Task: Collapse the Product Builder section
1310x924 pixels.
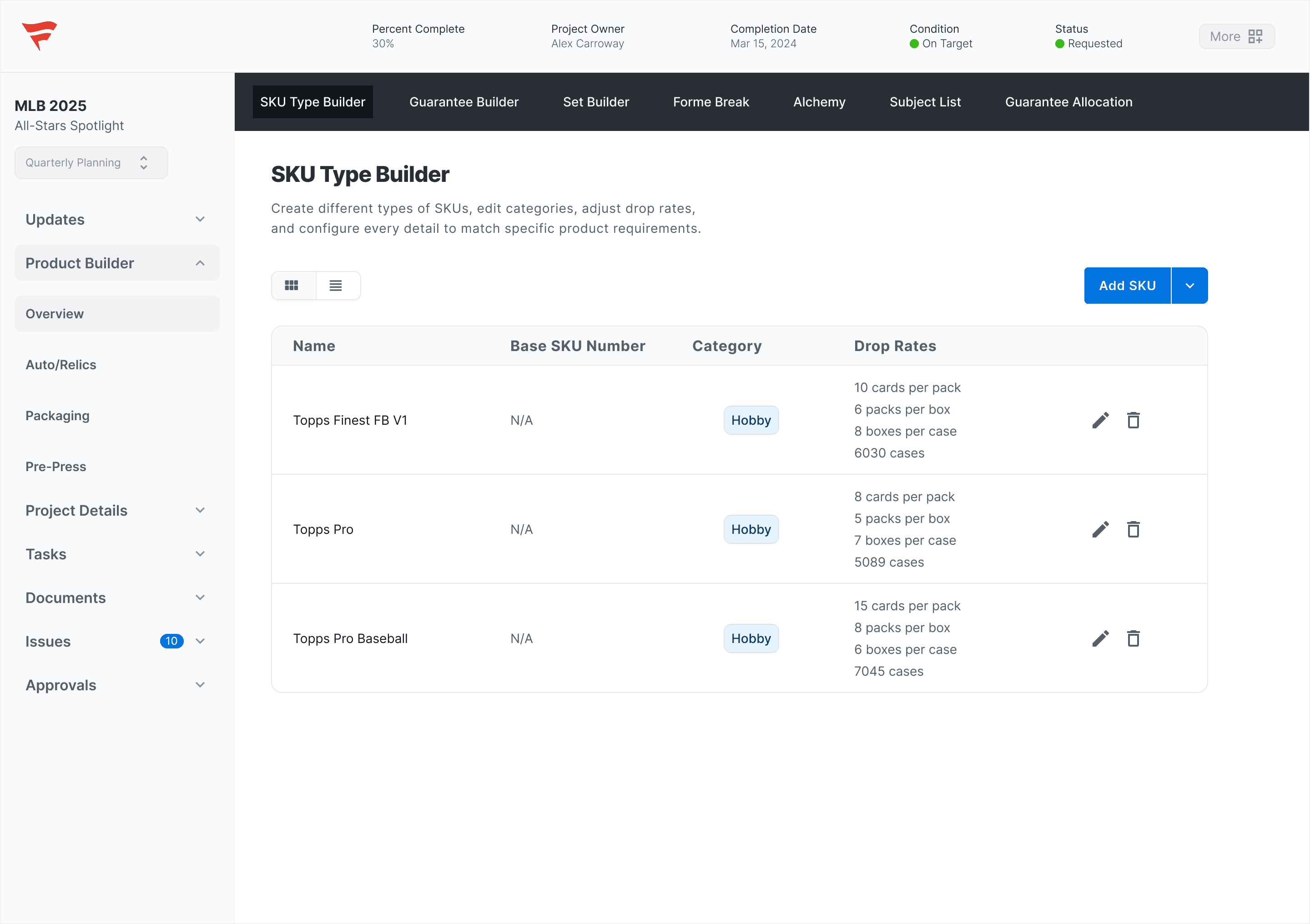Action: [200, 263]
